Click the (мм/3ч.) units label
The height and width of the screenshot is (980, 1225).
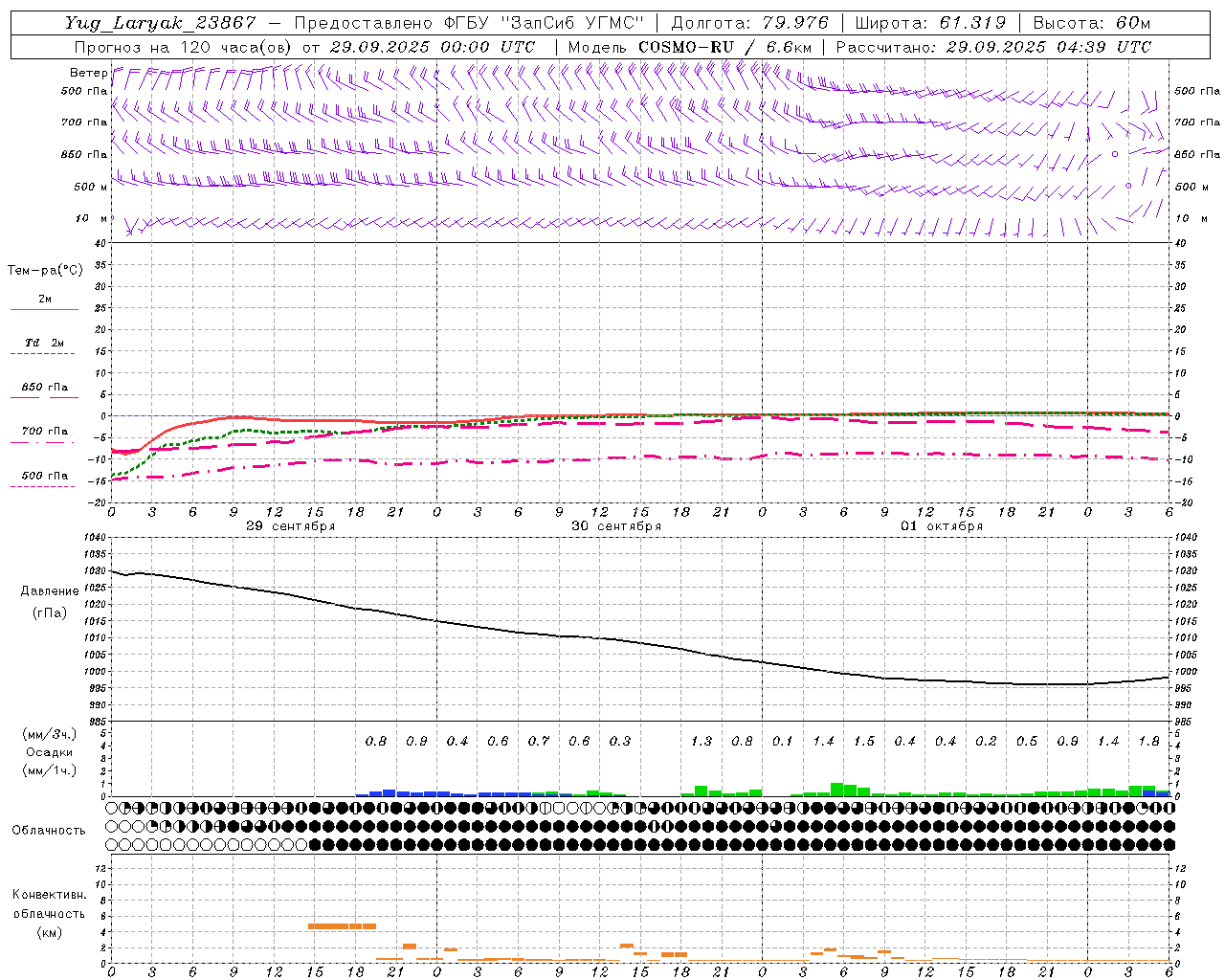coord(50,734)
